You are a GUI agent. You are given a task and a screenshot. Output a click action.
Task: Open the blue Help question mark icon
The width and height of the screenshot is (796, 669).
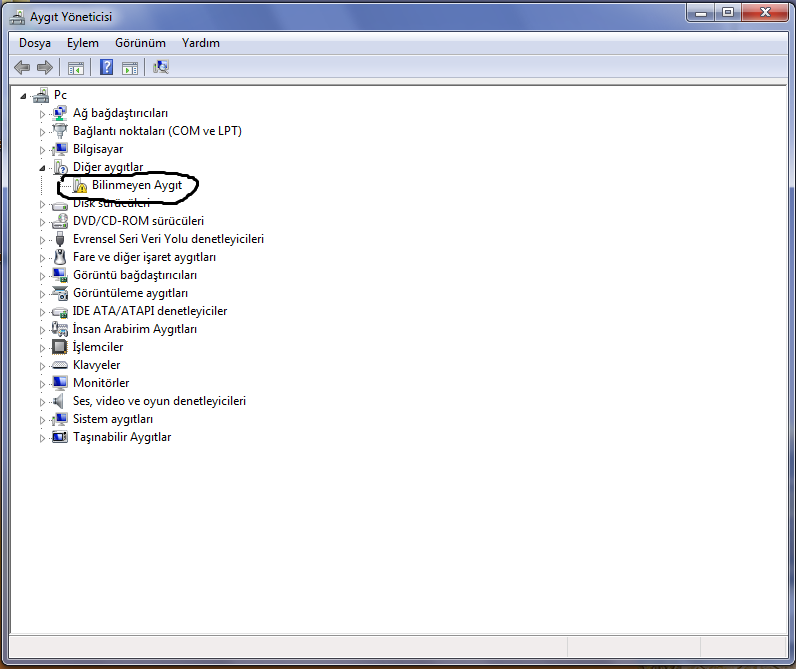click(107, 67)
